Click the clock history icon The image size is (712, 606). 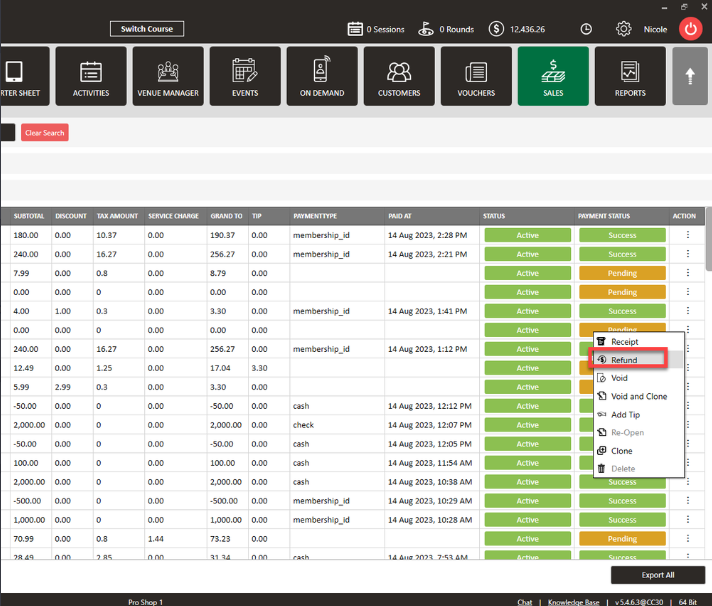click(586, 29)
